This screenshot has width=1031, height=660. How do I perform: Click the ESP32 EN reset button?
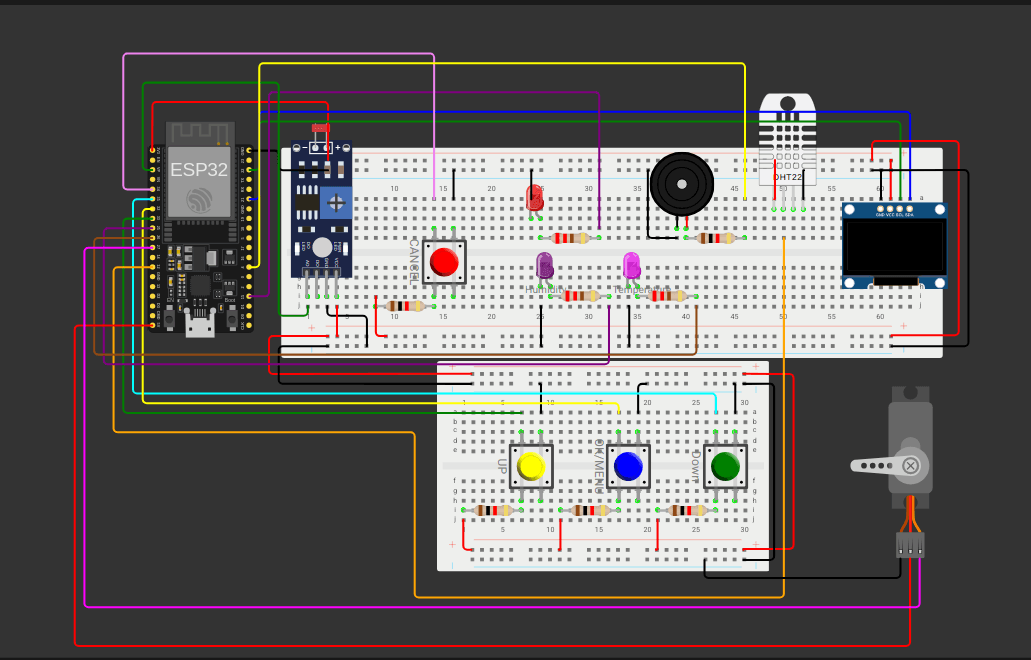[171, 319]
